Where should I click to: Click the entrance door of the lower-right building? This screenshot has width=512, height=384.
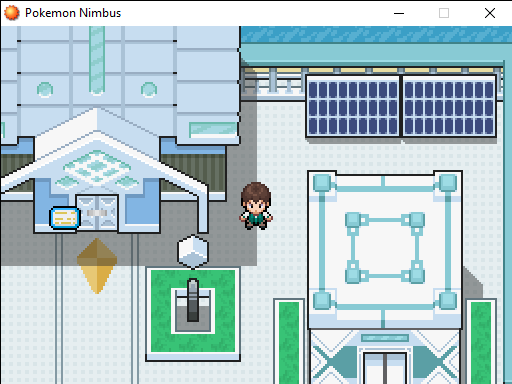coord(385,368)
